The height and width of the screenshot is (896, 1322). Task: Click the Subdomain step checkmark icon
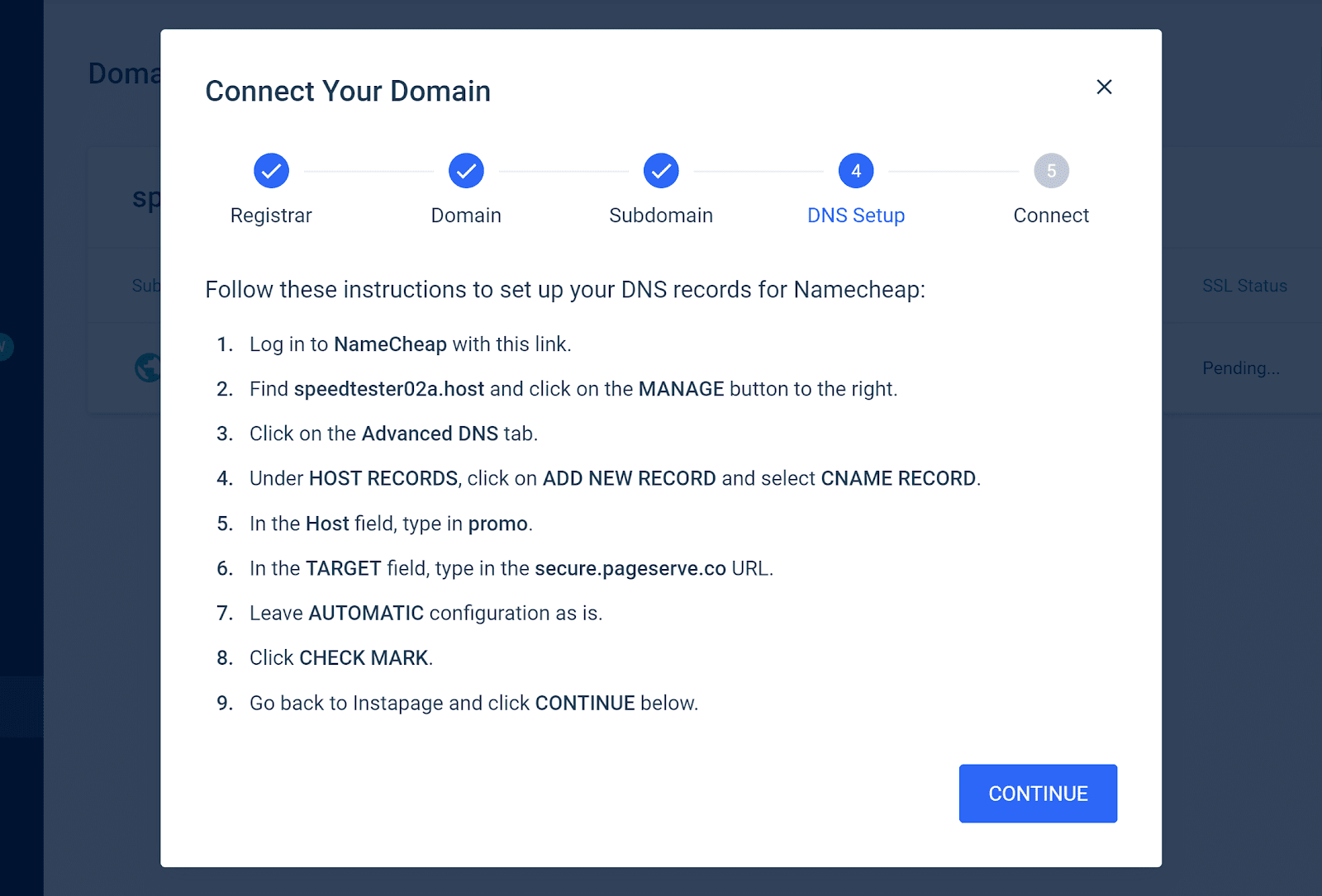pyautogui.click(x=661, y=171)
